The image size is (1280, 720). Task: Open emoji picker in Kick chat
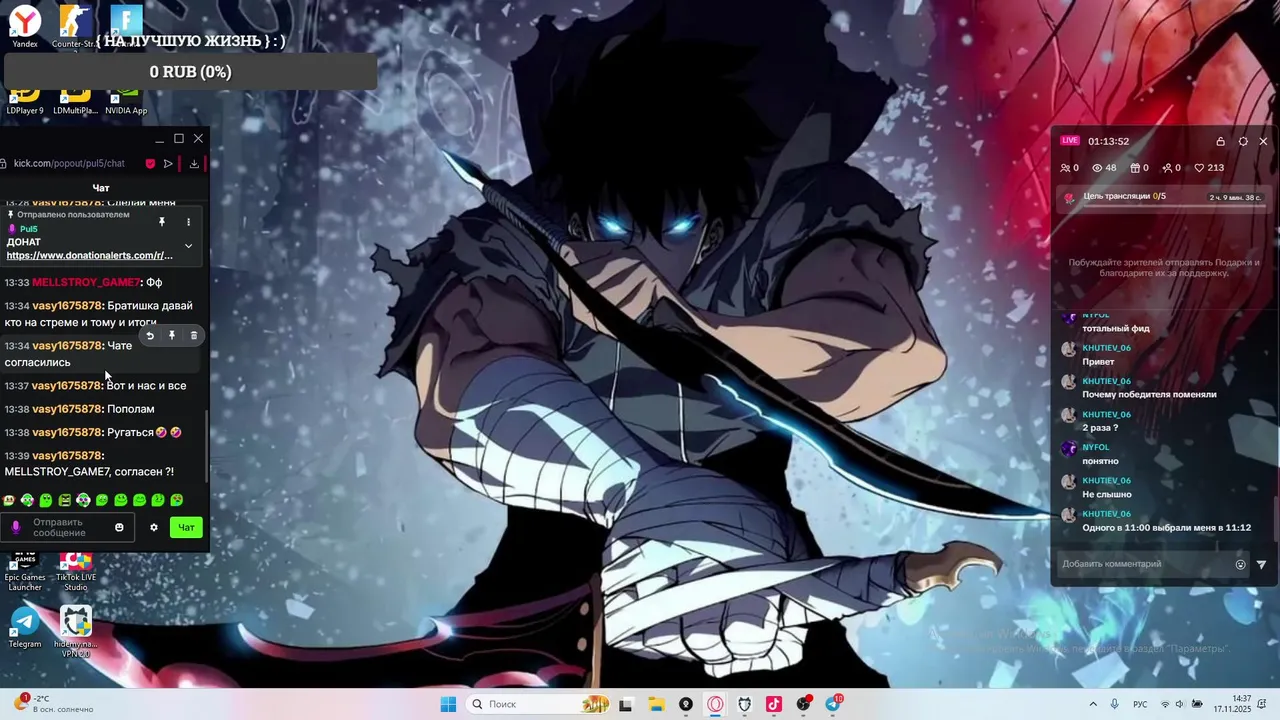click(x=119, y=527)
